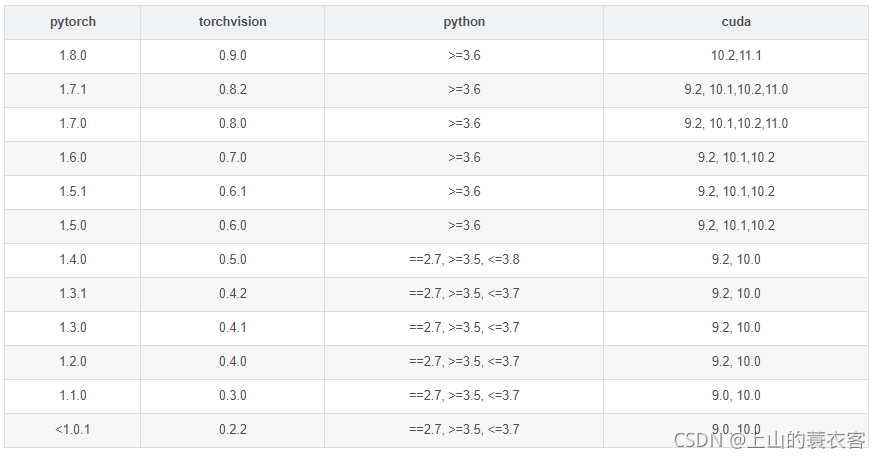Screen dimensions: 880x458
Task: Select pytorch 1.6.0 row cell
Action: pos(73,158)
